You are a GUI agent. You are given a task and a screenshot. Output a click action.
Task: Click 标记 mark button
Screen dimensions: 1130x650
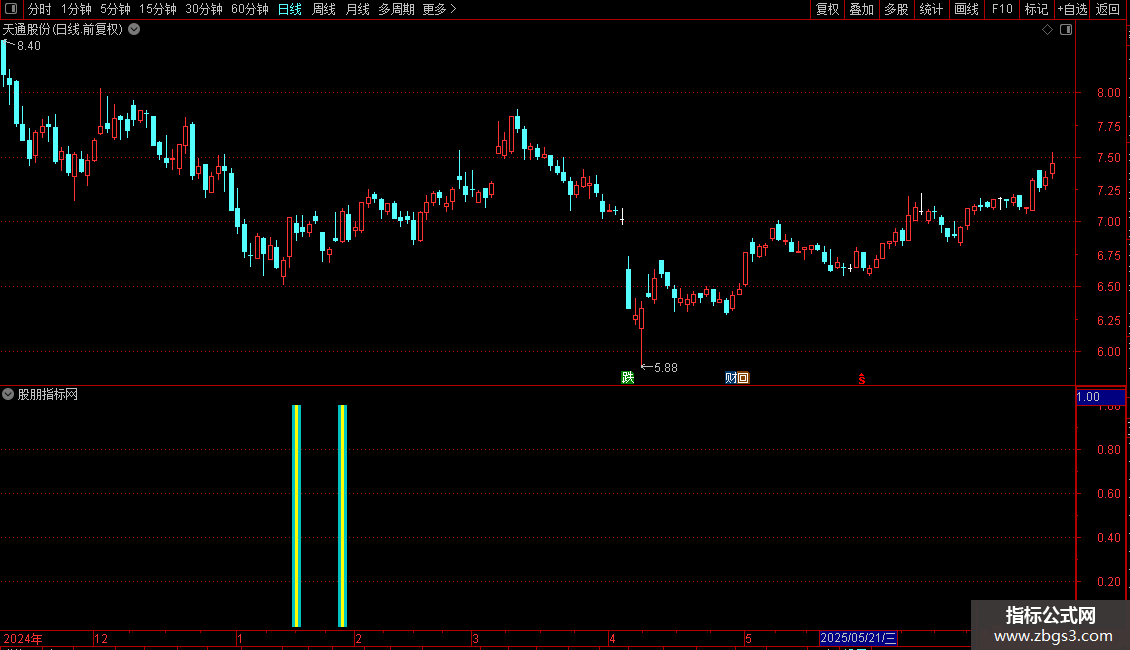pyautogui.click(x=1036, y=9)
